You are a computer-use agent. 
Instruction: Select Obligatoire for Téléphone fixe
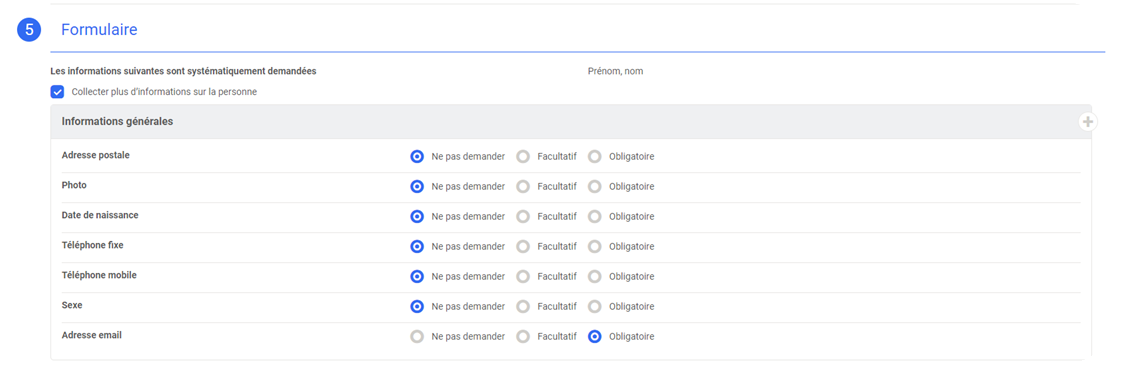(595, 247)
